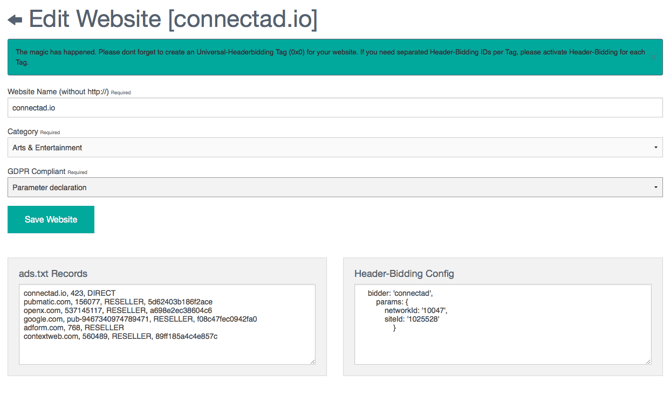This screenshot has height=396, width=670.
Task: Click the 'contextweb.com, 560489' record line
Action: pyautogui.click(x=120, y=336)
